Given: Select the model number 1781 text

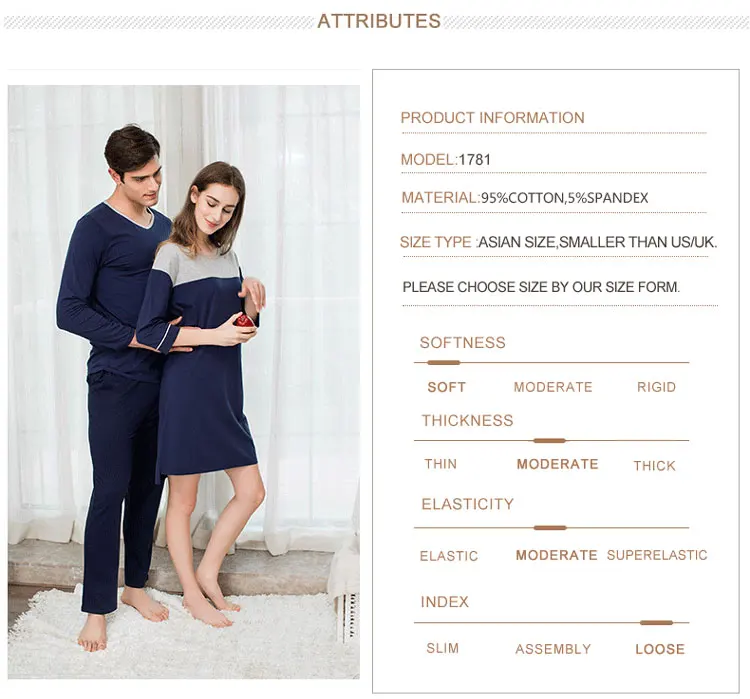Looking at the screenshot, I should pos(474,159).
